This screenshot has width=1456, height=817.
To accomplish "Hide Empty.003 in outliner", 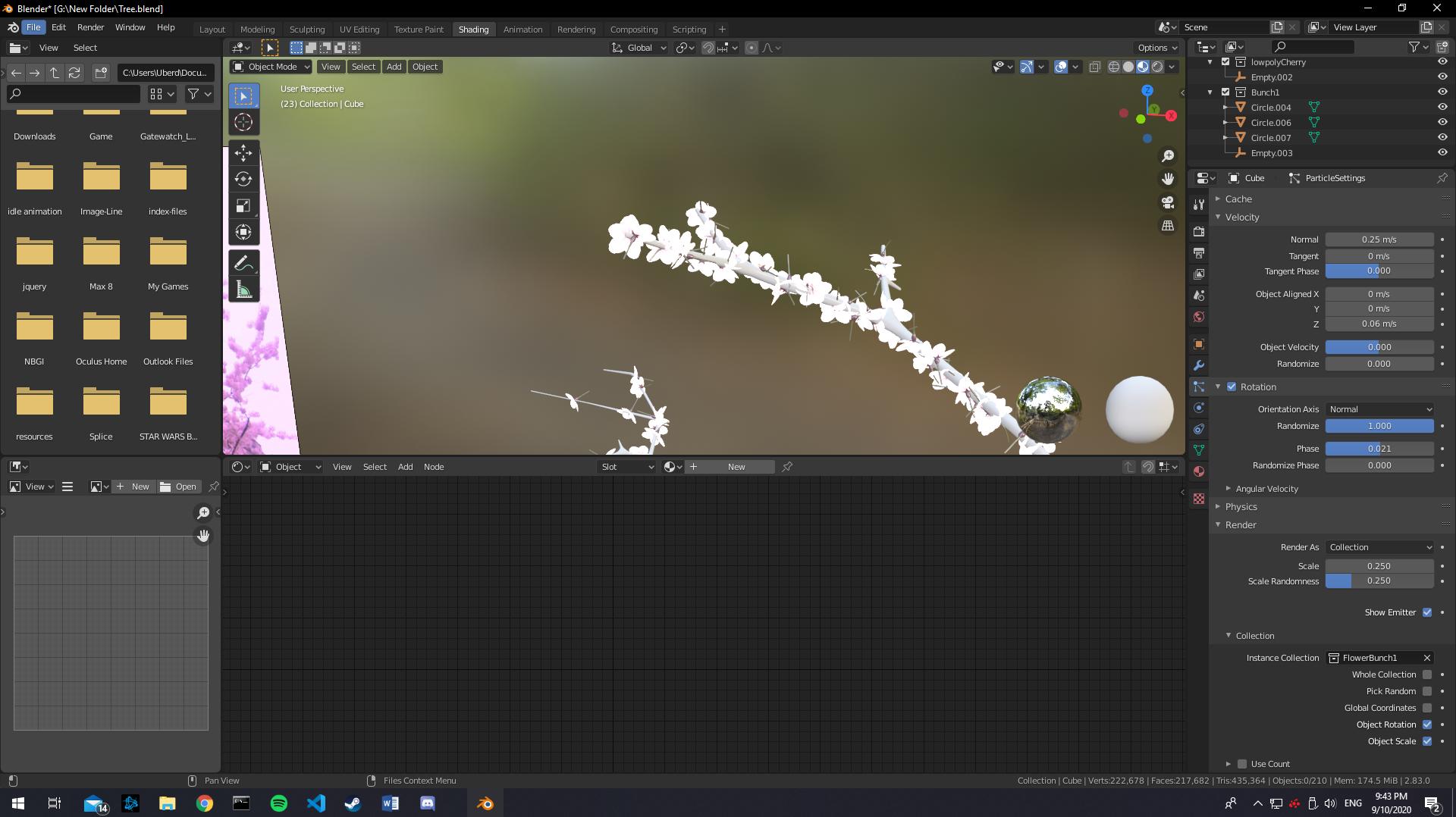I will pos(1442,152).
